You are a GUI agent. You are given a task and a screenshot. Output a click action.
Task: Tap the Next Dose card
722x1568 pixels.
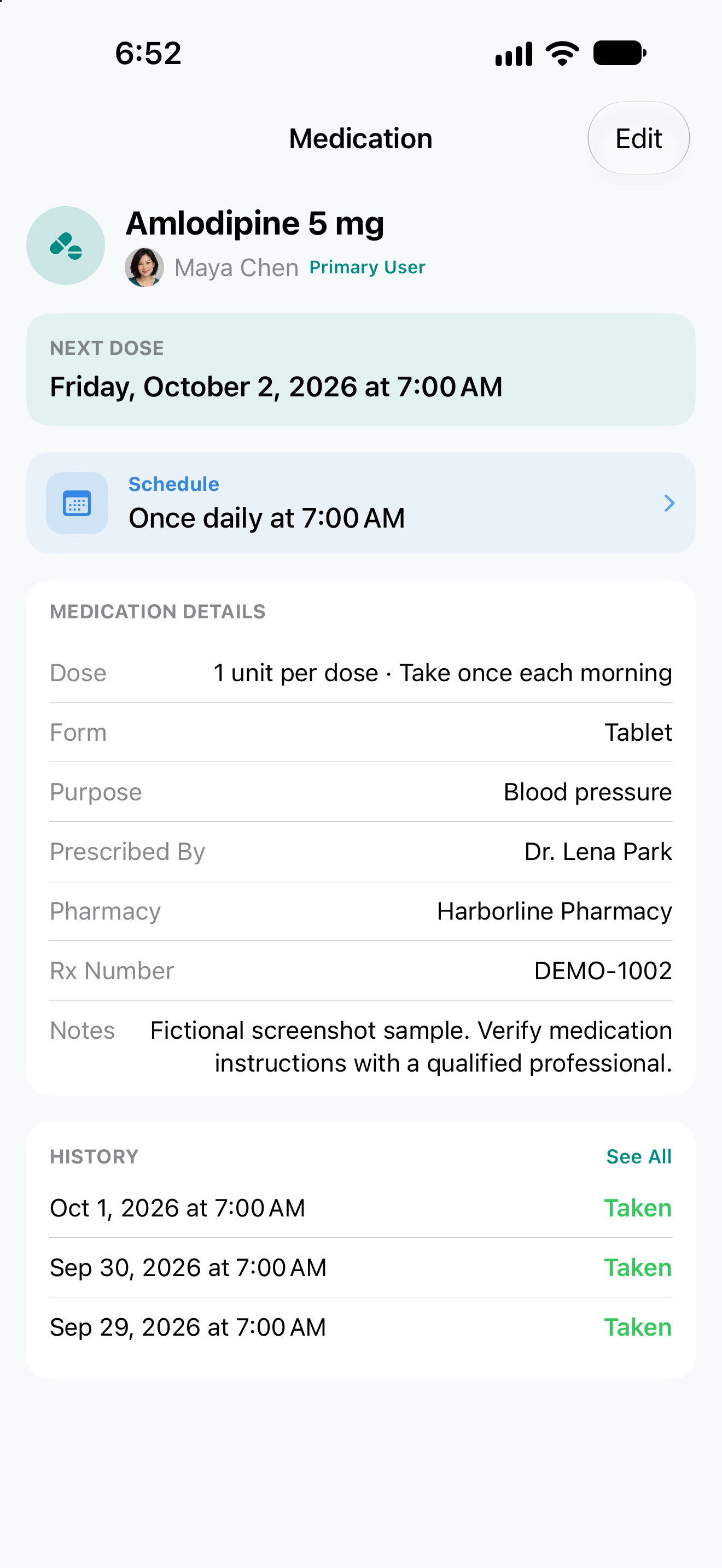pos(360,370)
